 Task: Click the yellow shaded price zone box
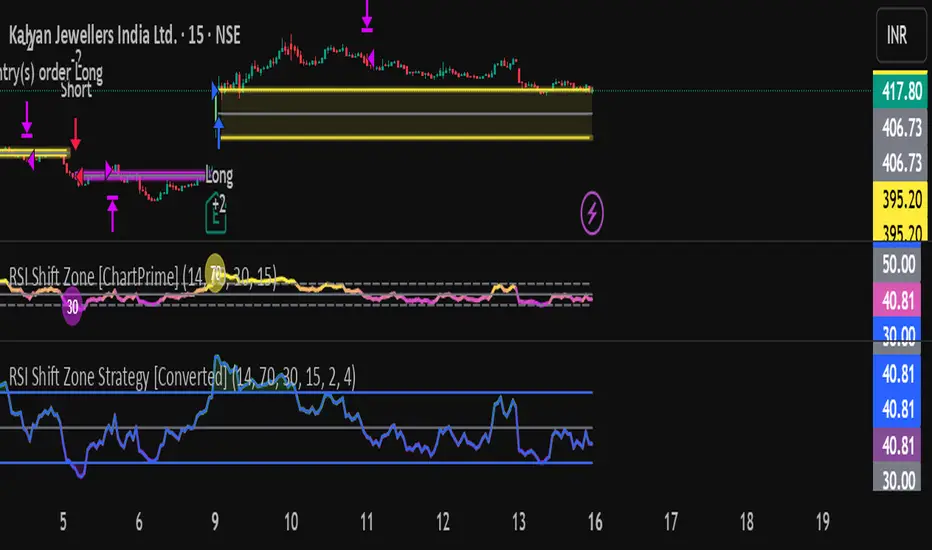[x=405, y=114]
